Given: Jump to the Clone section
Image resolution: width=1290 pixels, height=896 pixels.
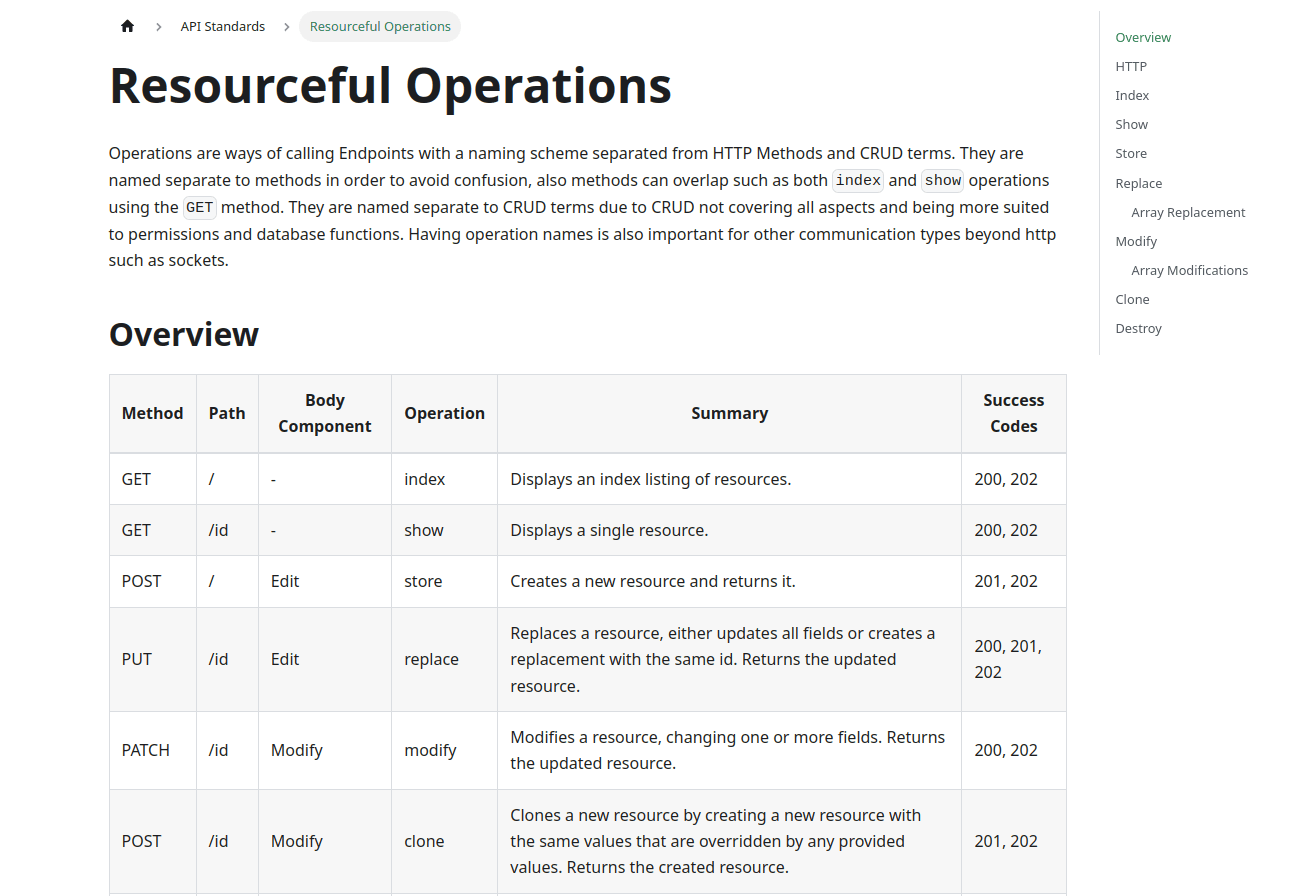Looking at the screenshot, I should pos(1132,299).
